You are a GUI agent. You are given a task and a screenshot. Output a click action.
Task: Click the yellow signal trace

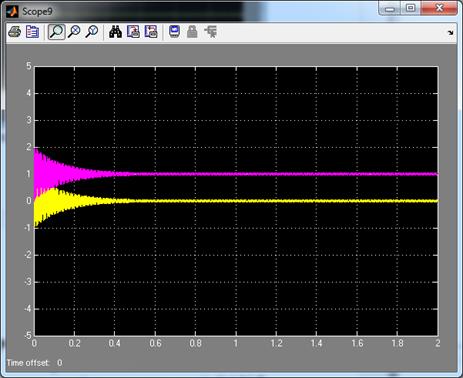tap(267, 201)
